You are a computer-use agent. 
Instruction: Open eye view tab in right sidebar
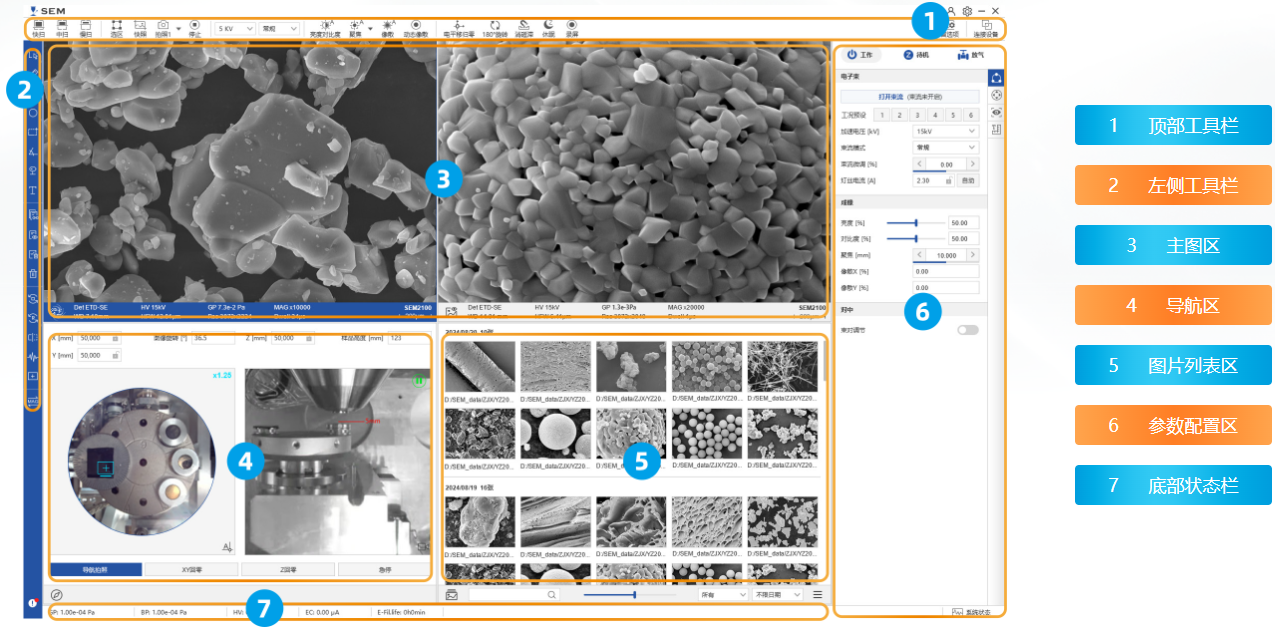[996, 112]
